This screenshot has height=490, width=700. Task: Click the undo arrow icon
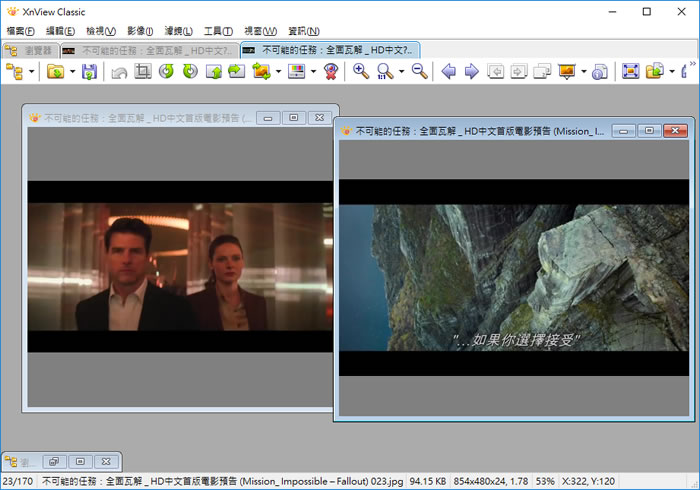(x=119, y=71)
